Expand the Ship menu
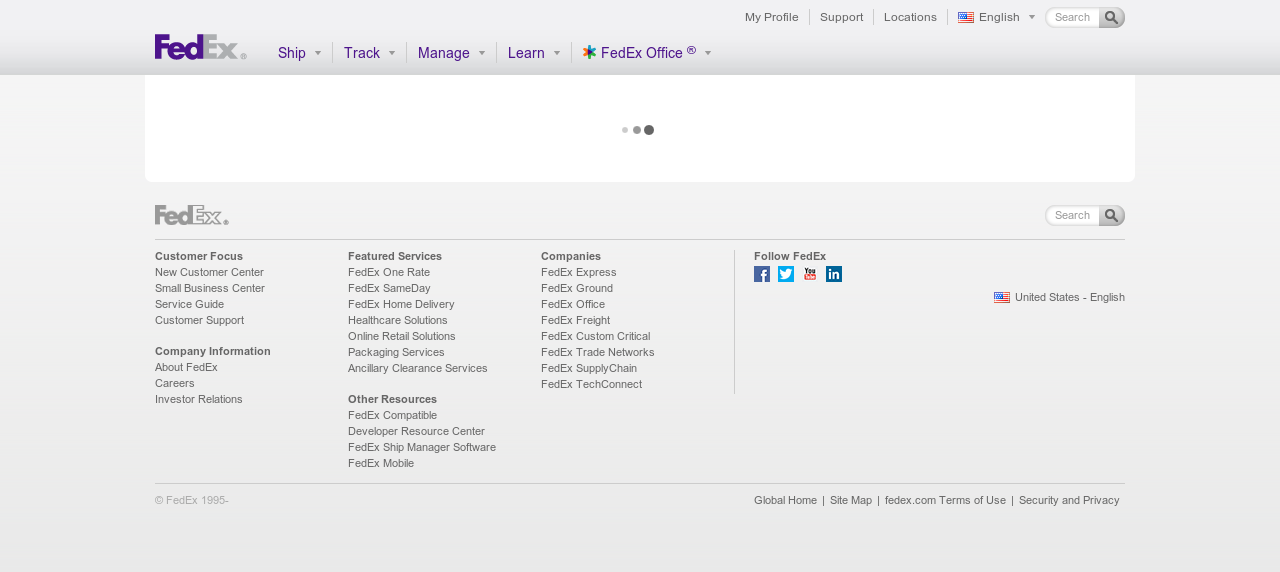This screenshot has width=1280, height=572. (300, 53)
